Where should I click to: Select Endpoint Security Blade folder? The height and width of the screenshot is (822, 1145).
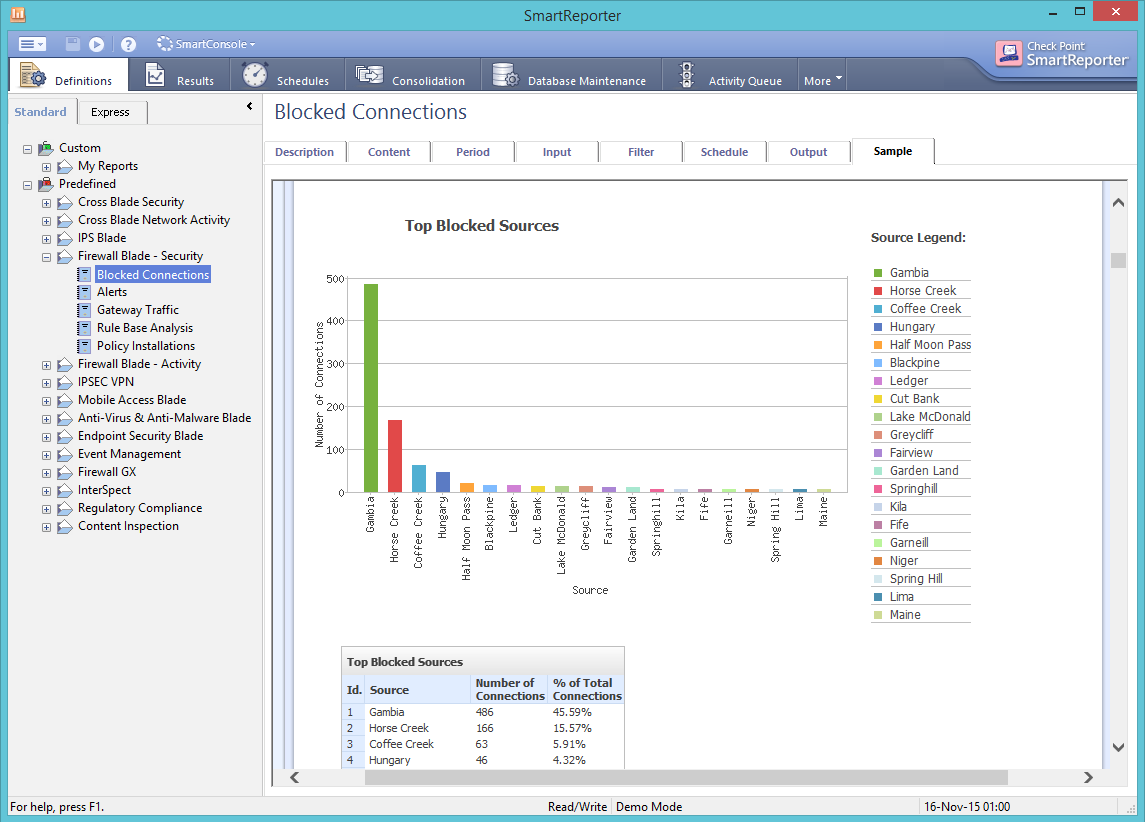click(140, 436)
